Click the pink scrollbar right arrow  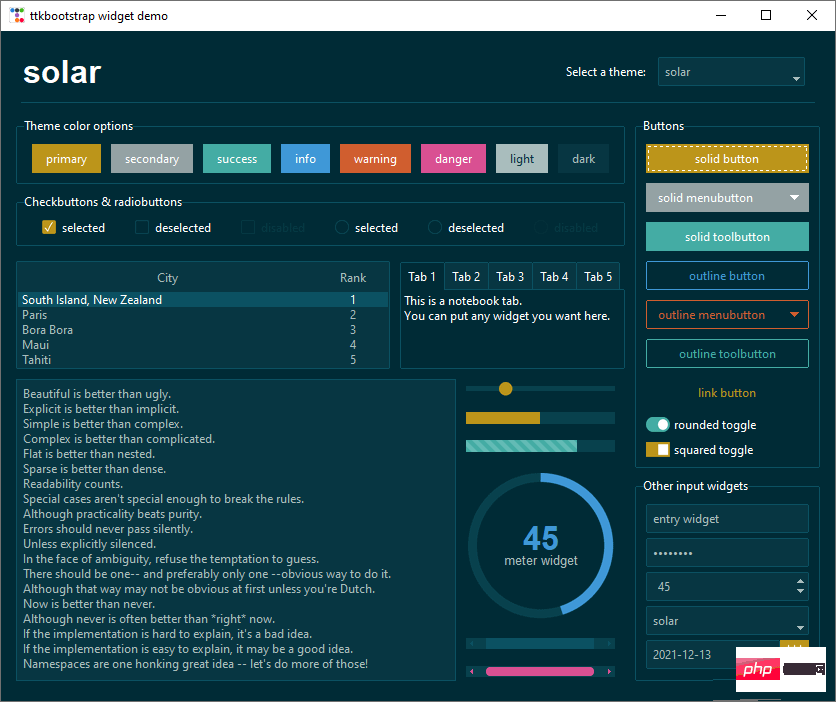(x=609, y=672)
